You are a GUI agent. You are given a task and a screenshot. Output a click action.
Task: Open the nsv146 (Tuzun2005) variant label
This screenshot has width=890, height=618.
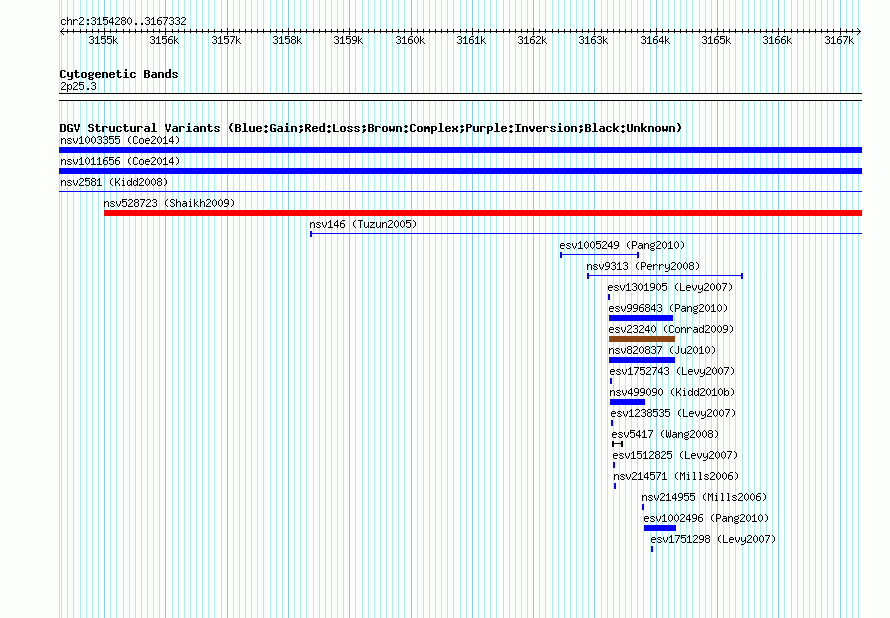coord(363,224)
